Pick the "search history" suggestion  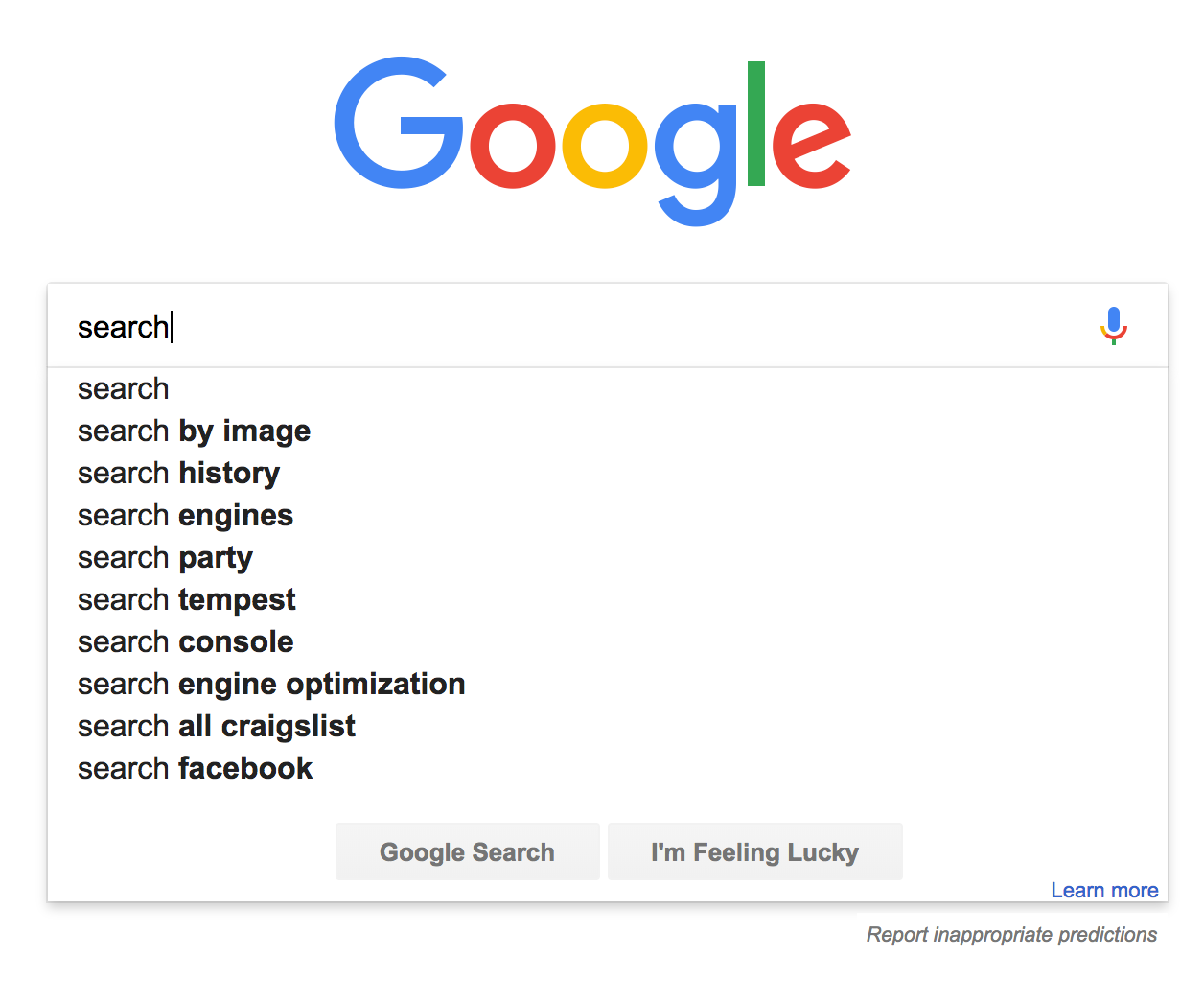click(178, 474)
